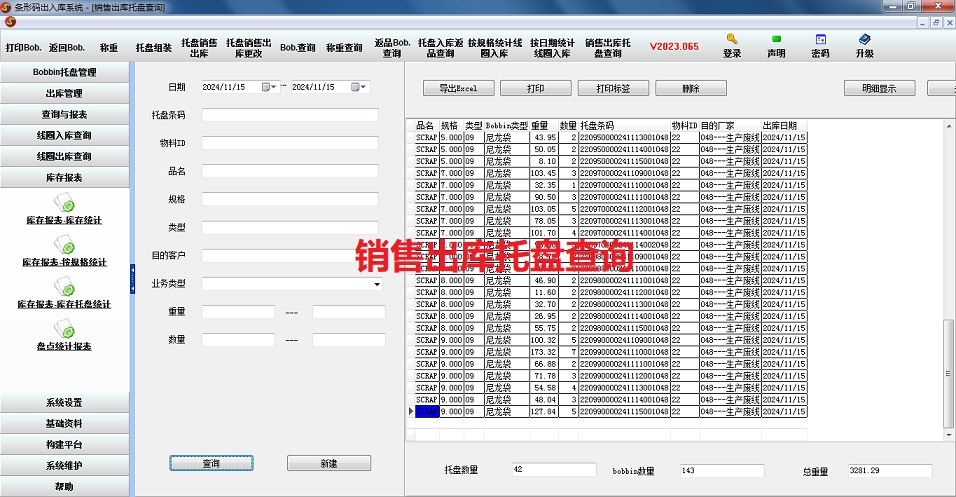Switch to 系统设置 sidebar section

(65, 402)
